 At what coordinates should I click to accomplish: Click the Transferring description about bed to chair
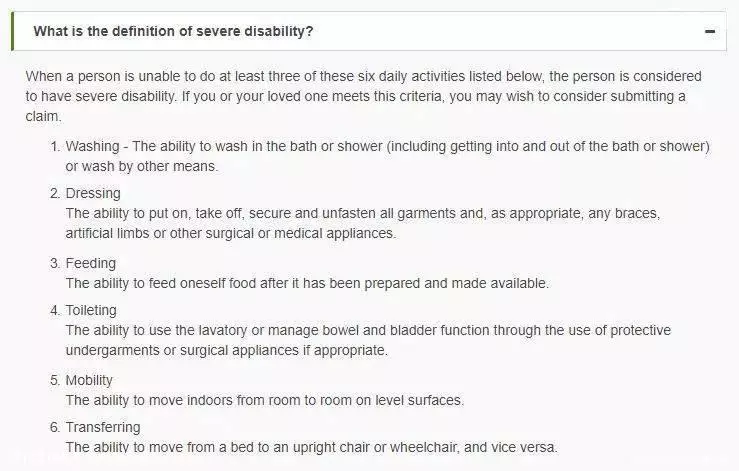coord(312,447)
